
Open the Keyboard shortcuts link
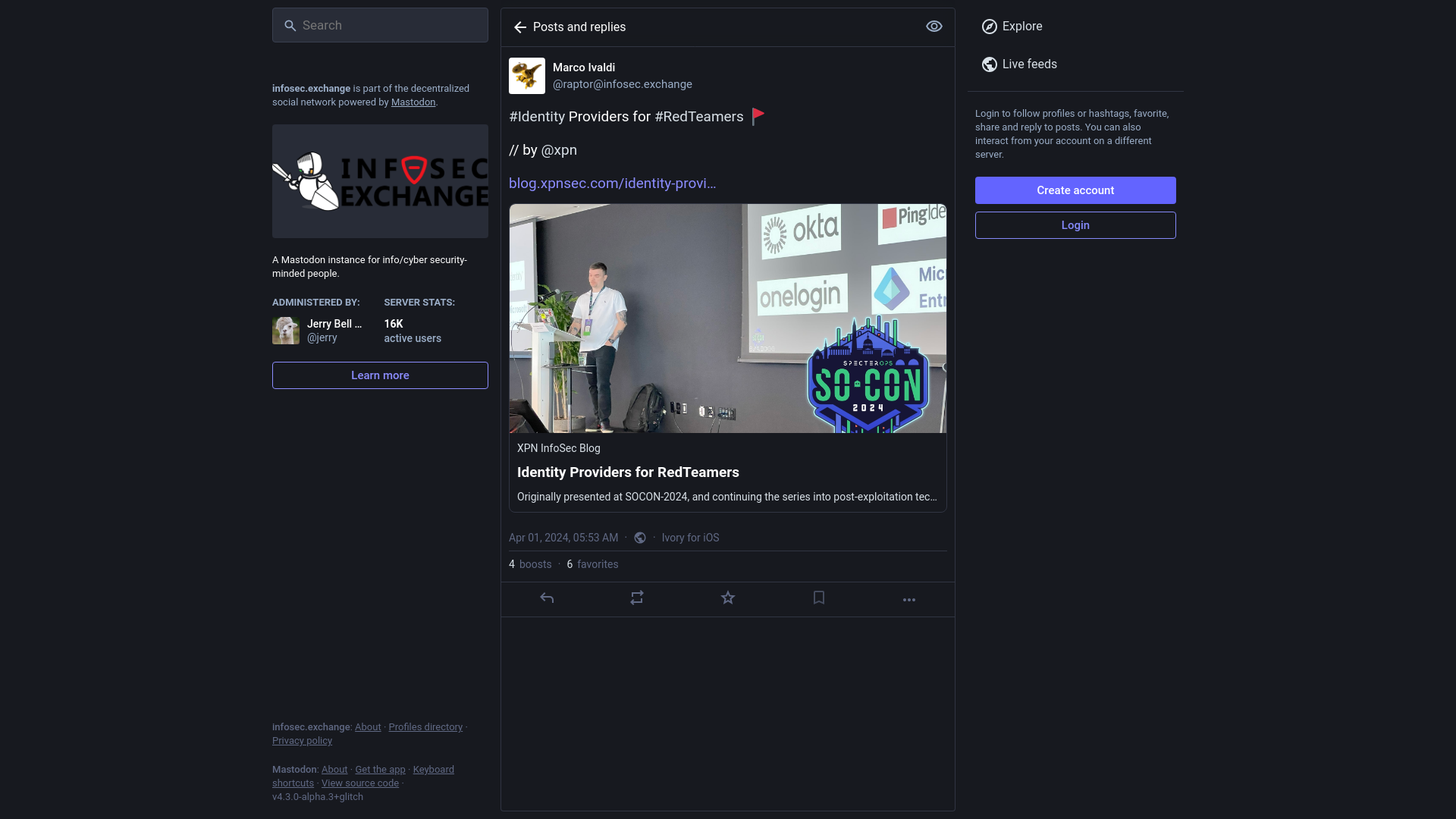coord(434,770)
